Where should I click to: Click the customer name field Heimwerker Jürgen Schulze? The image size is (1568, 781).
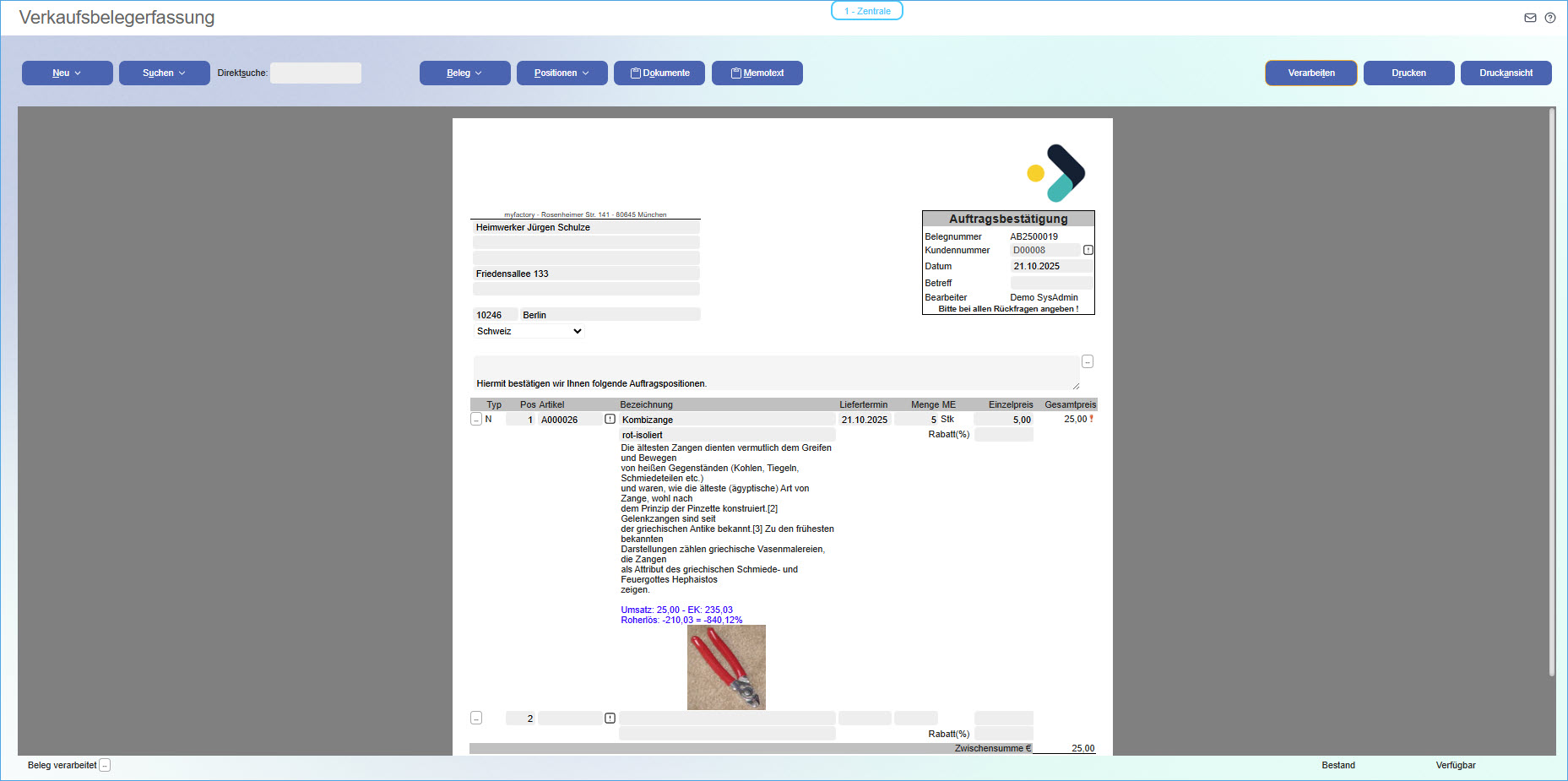click(586, 227)
